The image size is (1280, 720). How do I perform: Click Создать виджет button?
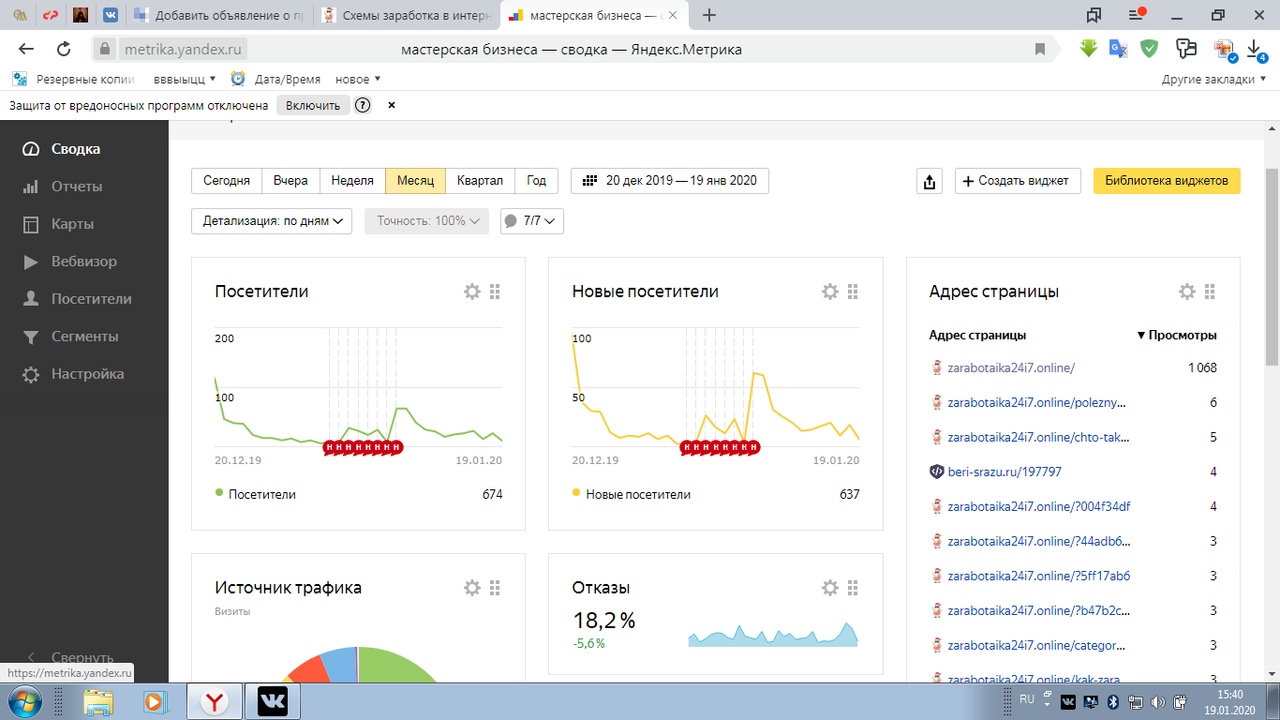pyautogui.click(x=1017, y=181)
